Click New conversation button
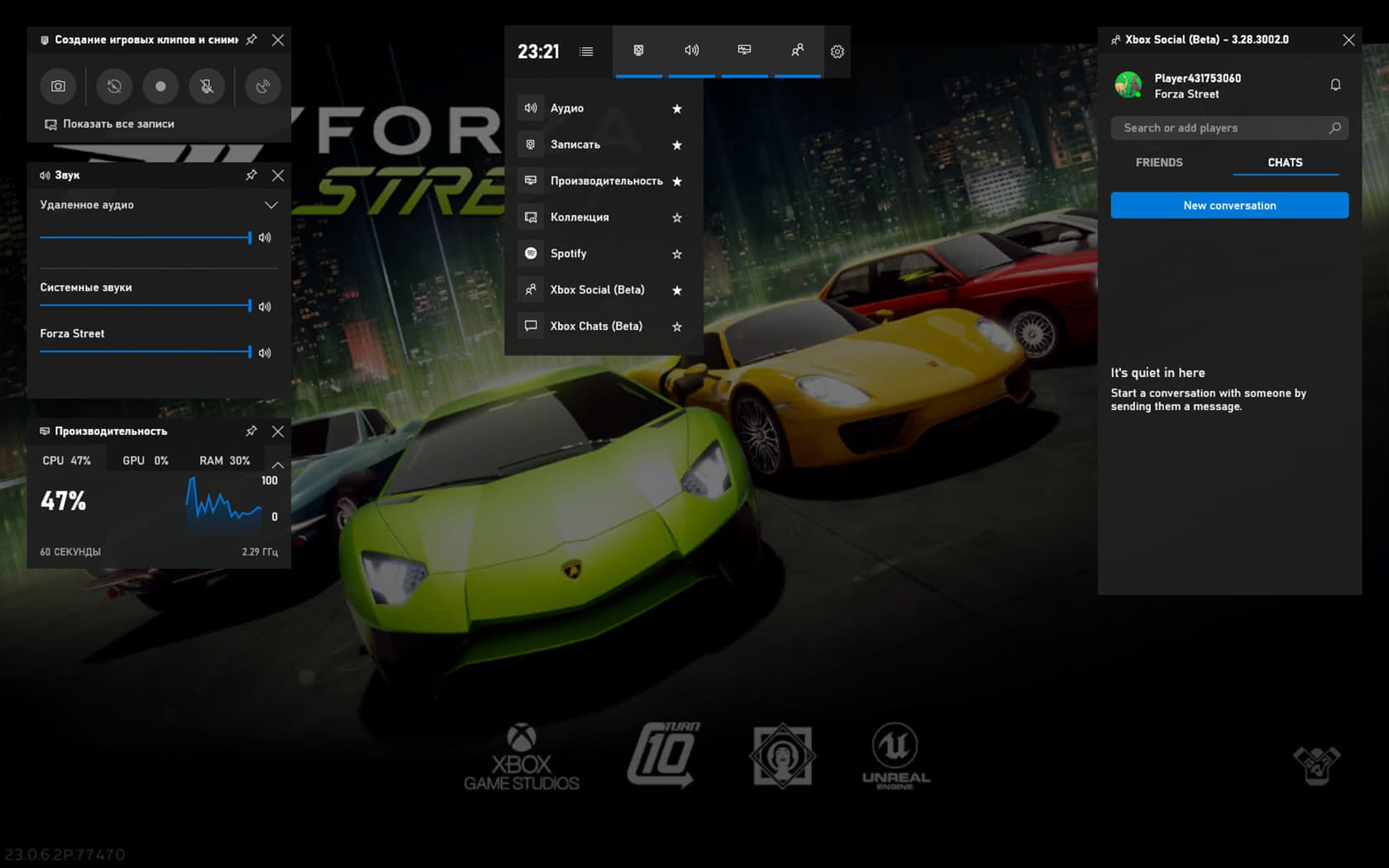 click(x=1229, y=206)
